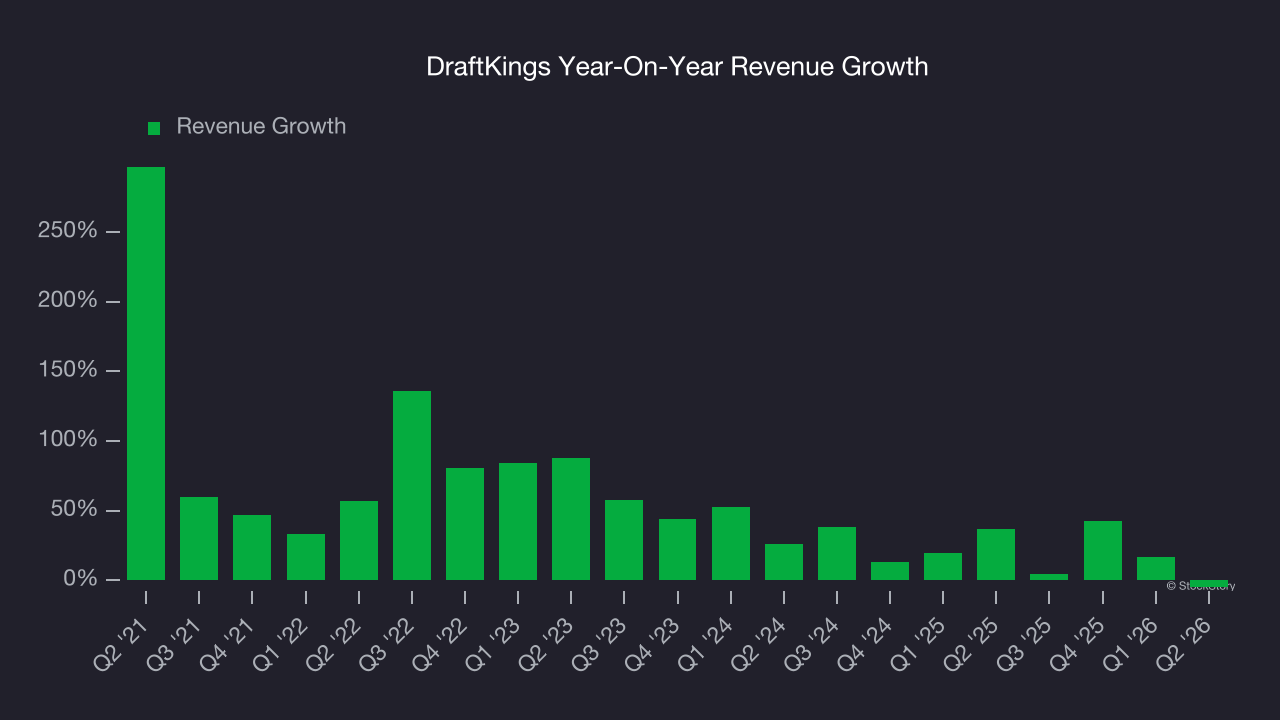Click the Q4 '24 x-axis label
The height and width of the screenshot is (720, 1280).
pos(866,645)
